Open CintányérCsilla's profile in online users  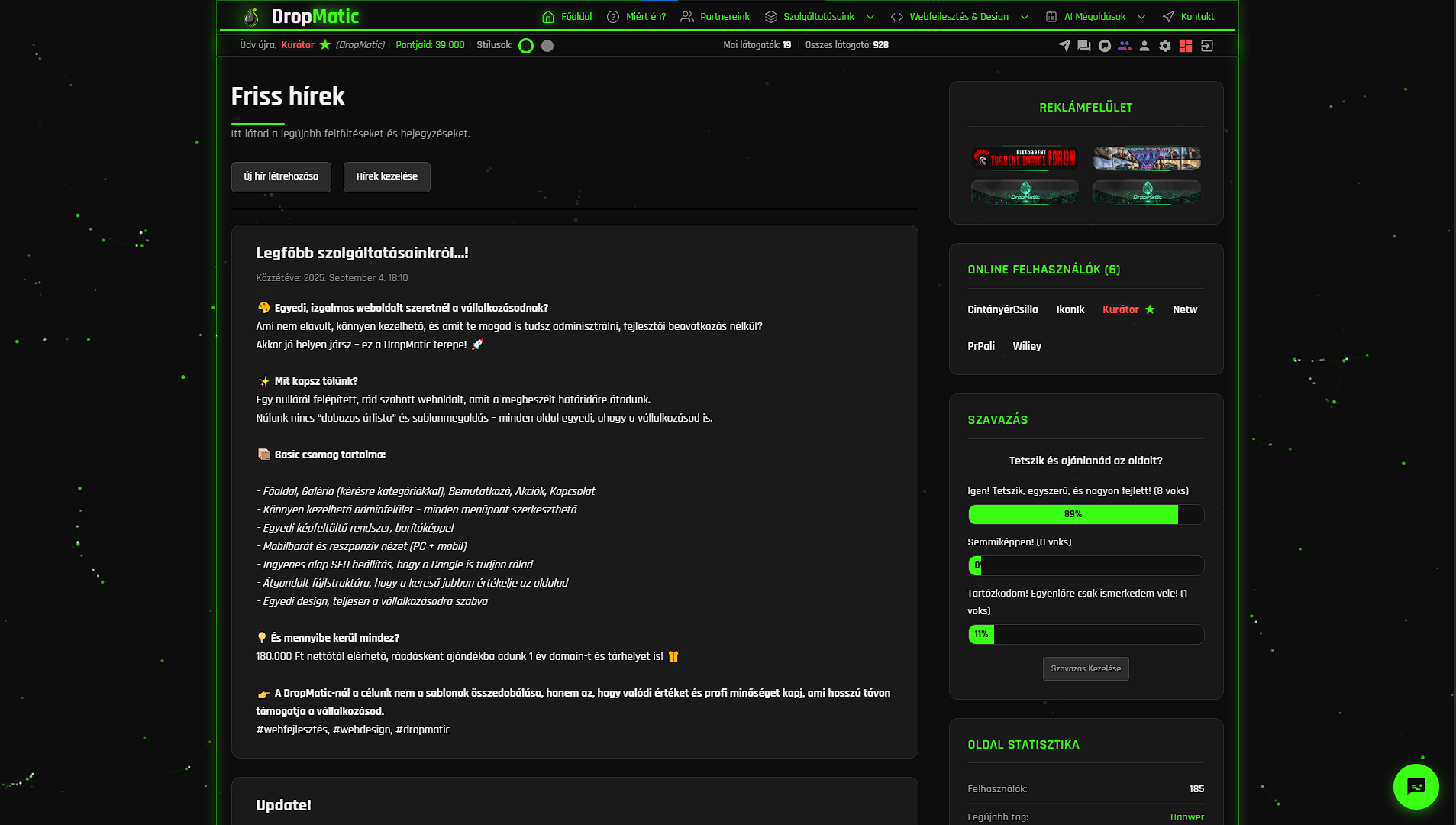pos(1002,309)
